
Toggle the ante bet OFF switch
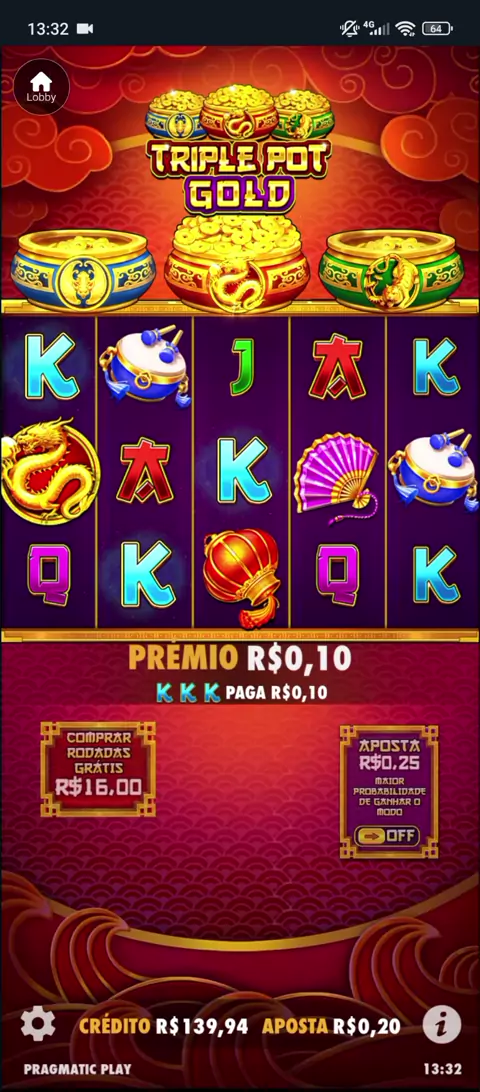tap(386, 836)
